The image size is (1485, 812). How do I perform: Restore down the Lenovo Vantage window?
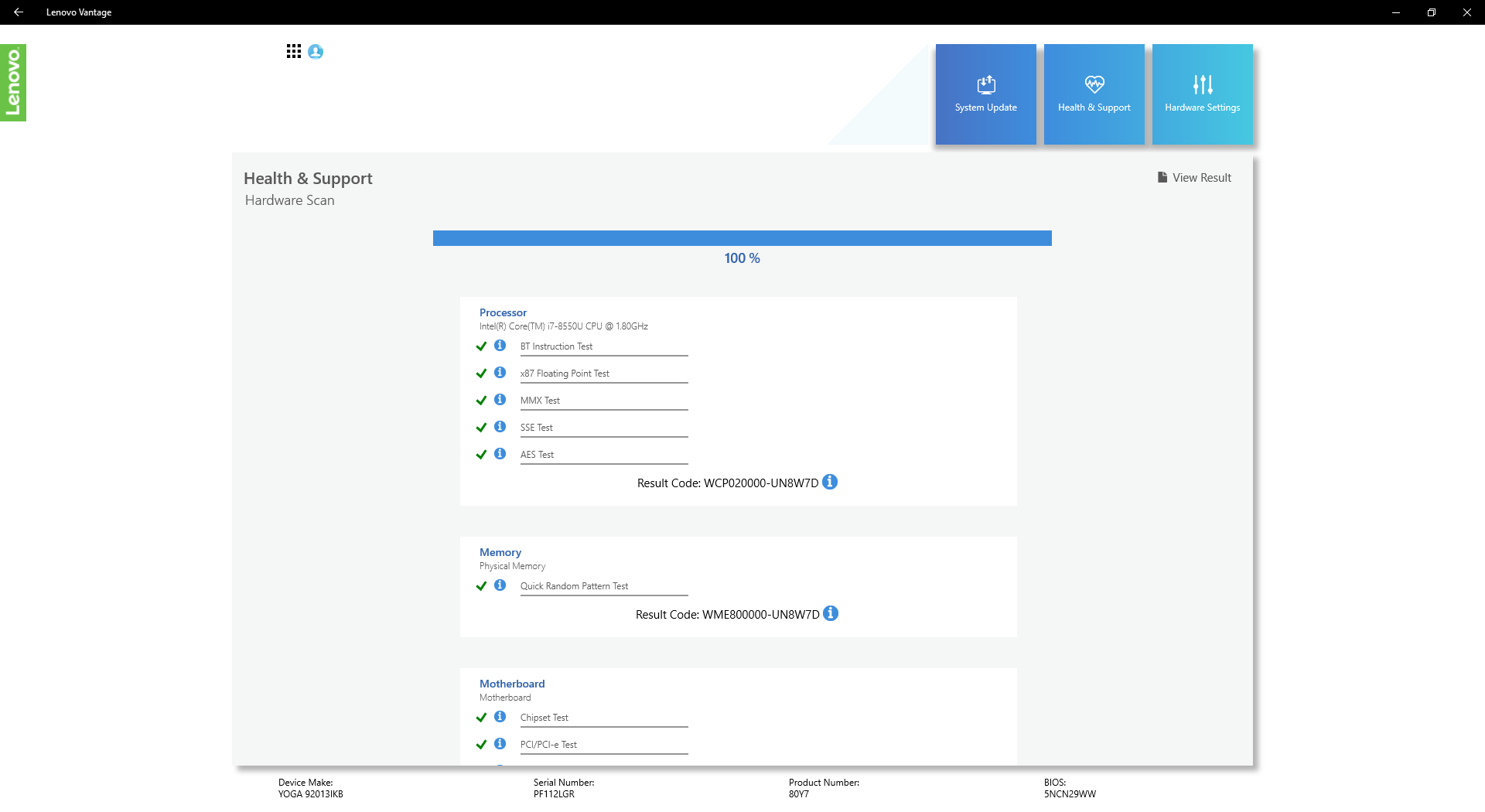click(1432, 12)
